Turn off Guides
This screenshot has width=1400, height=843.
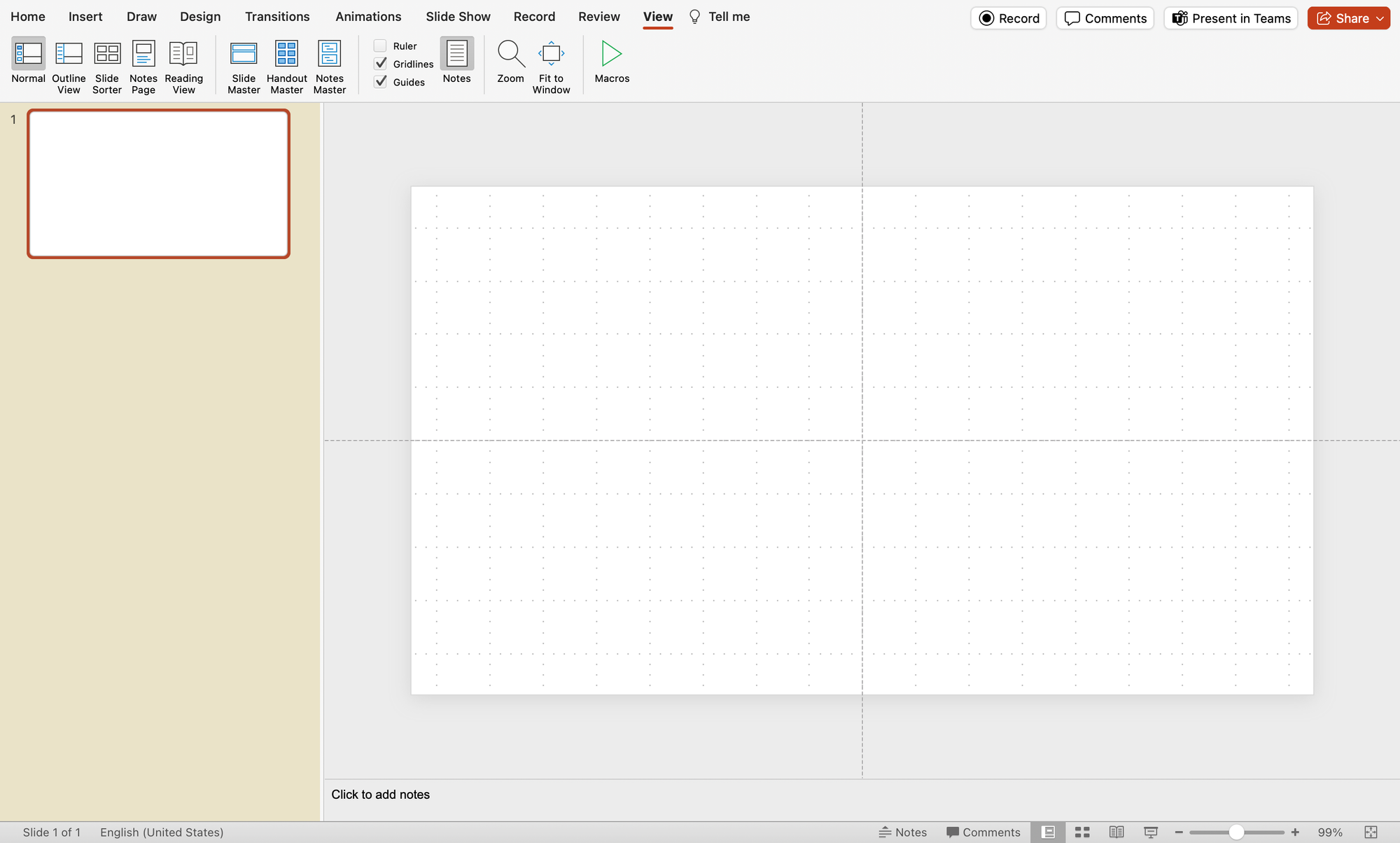pyautogui.click(x=380, y=81)
